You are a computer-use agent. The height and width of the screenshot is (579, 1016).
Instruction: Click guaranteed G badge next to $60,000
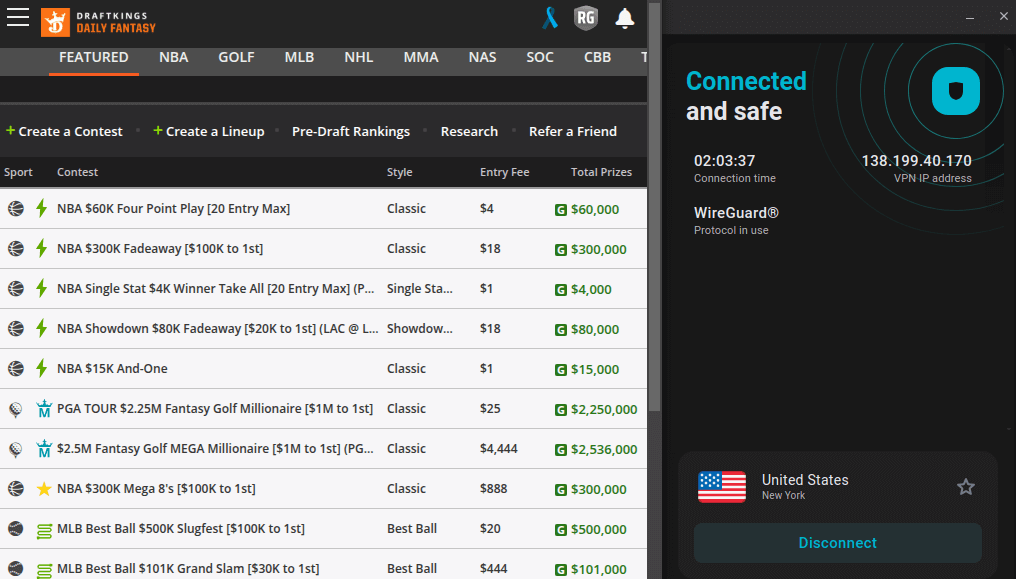pos(560,210)
